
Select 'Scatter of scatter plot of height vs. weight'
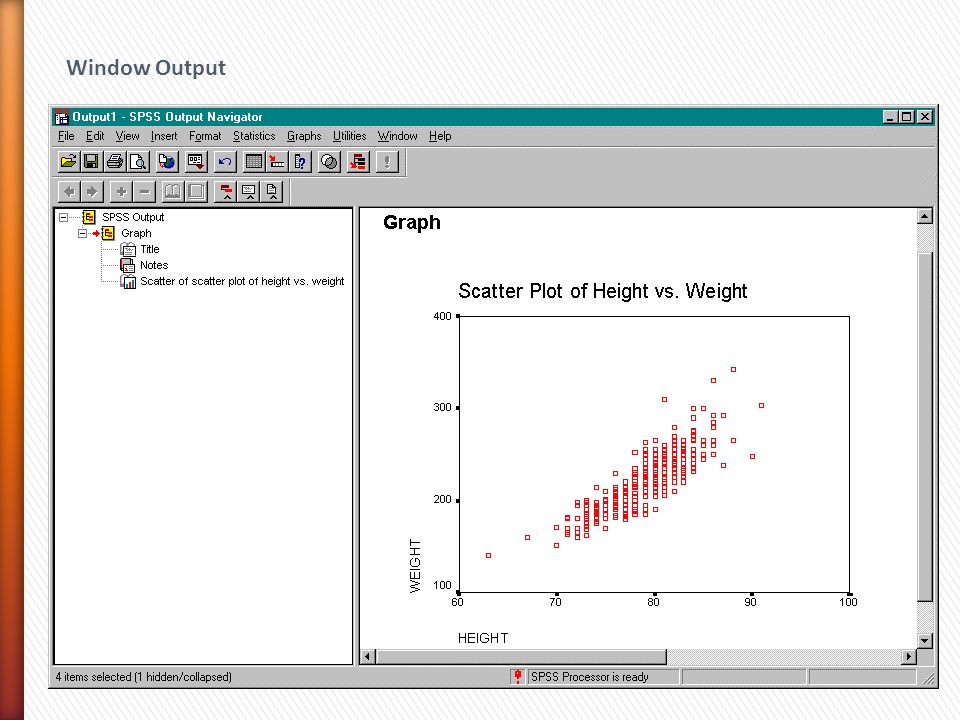(x=242, y=281)
